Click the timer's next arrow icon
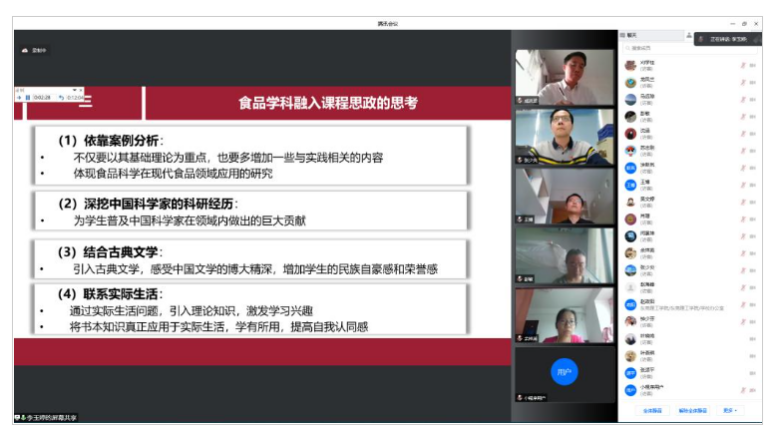The width and height of the screenshot is (770, 431). pyautogui.click(x=18, y=97)
